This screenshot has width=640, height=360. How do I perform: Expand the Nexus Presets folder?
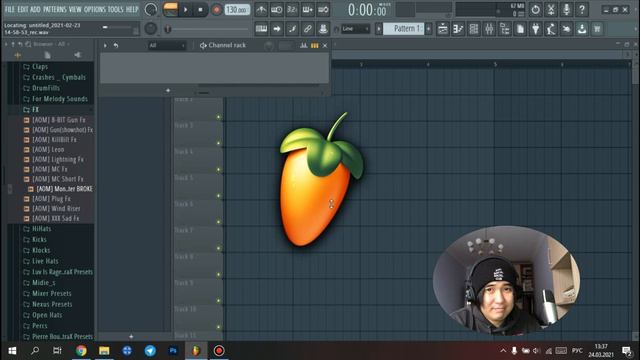pos(52,304)
